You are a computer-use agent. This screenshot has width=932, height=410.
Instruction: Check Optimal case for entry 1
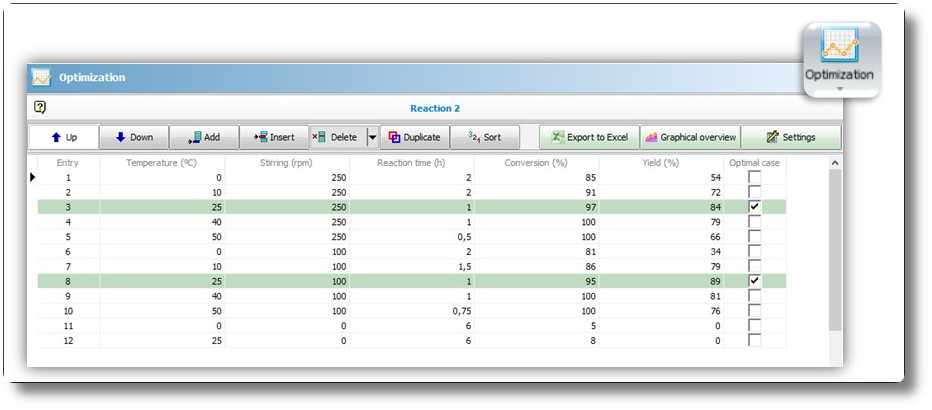[754, 177]
